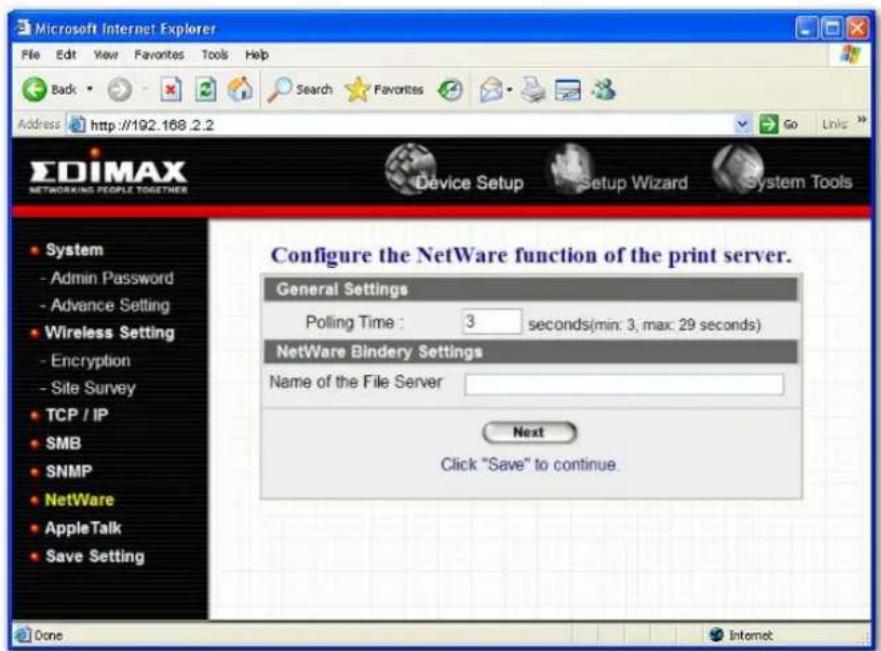Image resolution: width=881 pixels, height=651 pixels.
Task: Open Site Survey page
Action: (93, 388)
